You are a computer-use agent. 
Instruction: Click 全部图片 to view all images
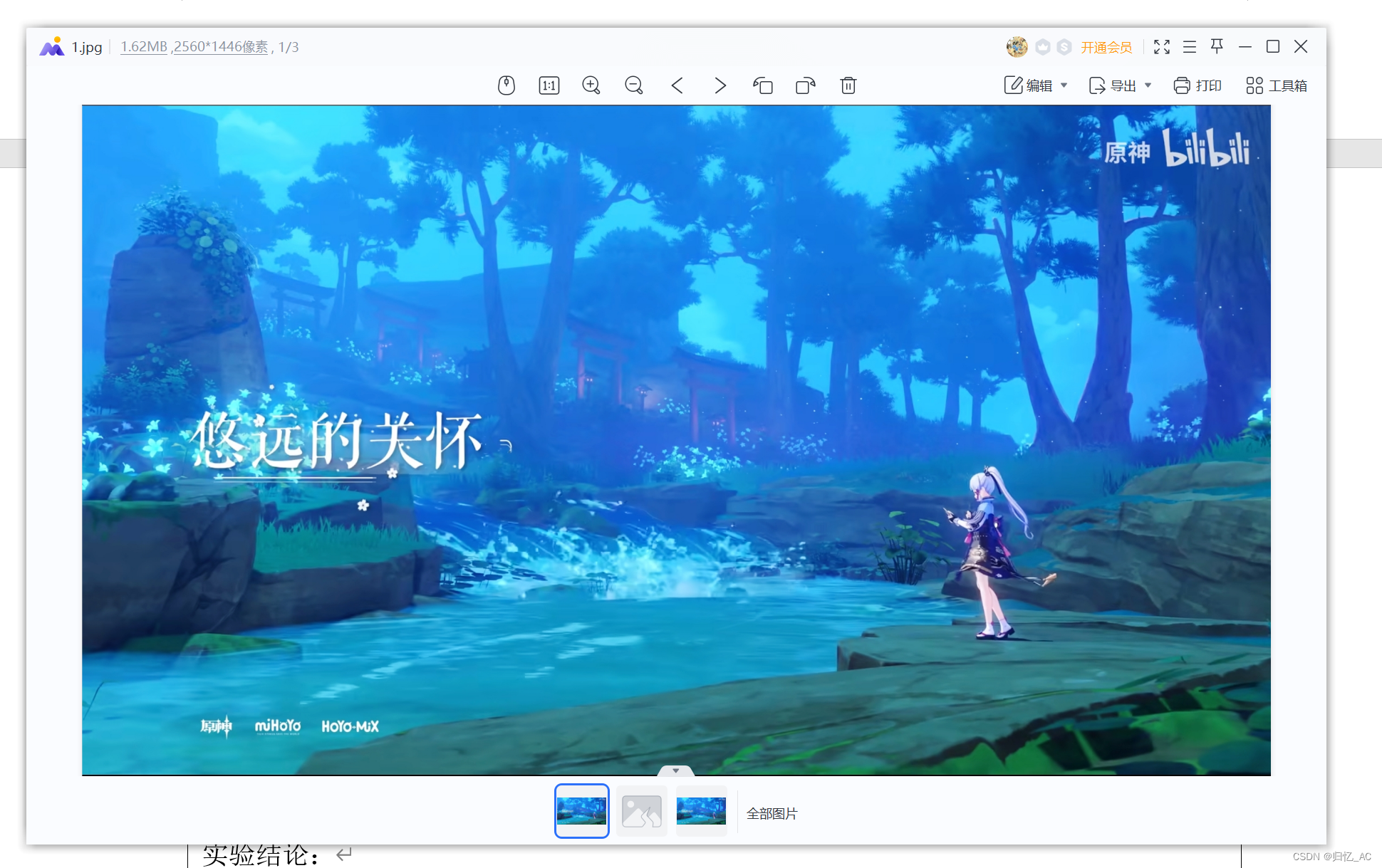pyautogui.click(x=772, y=813)
